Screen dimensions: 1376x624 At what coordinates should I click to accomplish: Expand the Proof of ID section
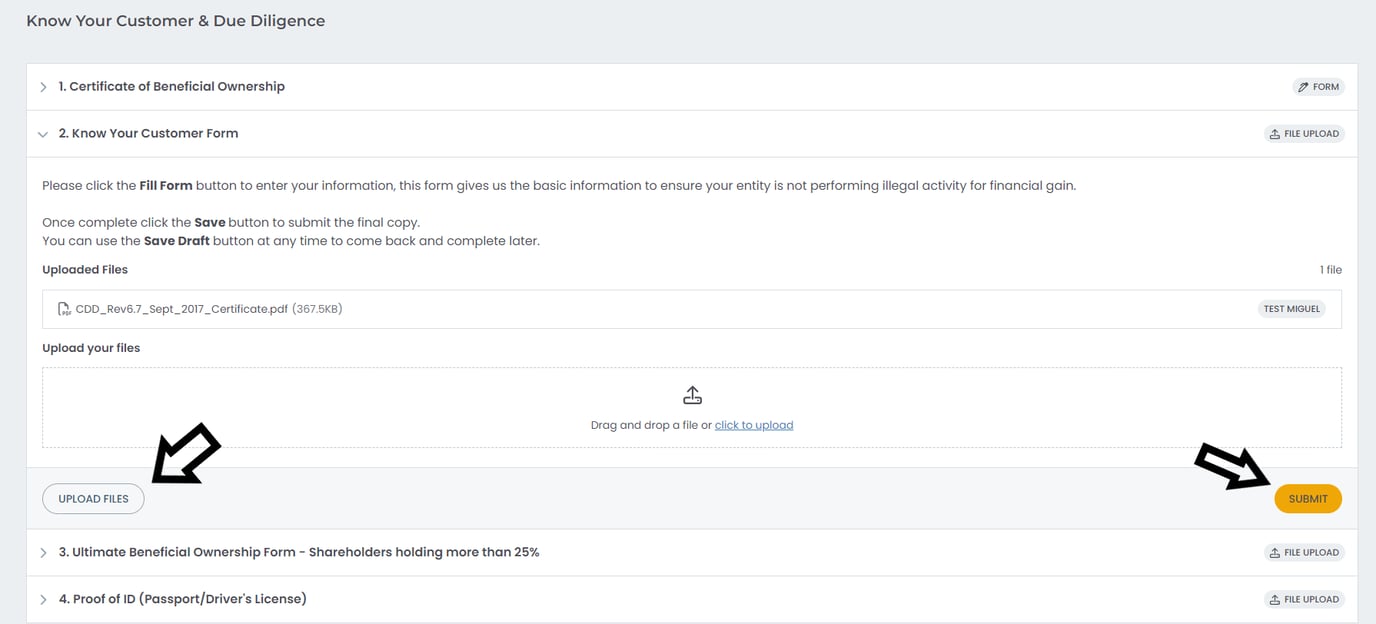click(43, 598)
